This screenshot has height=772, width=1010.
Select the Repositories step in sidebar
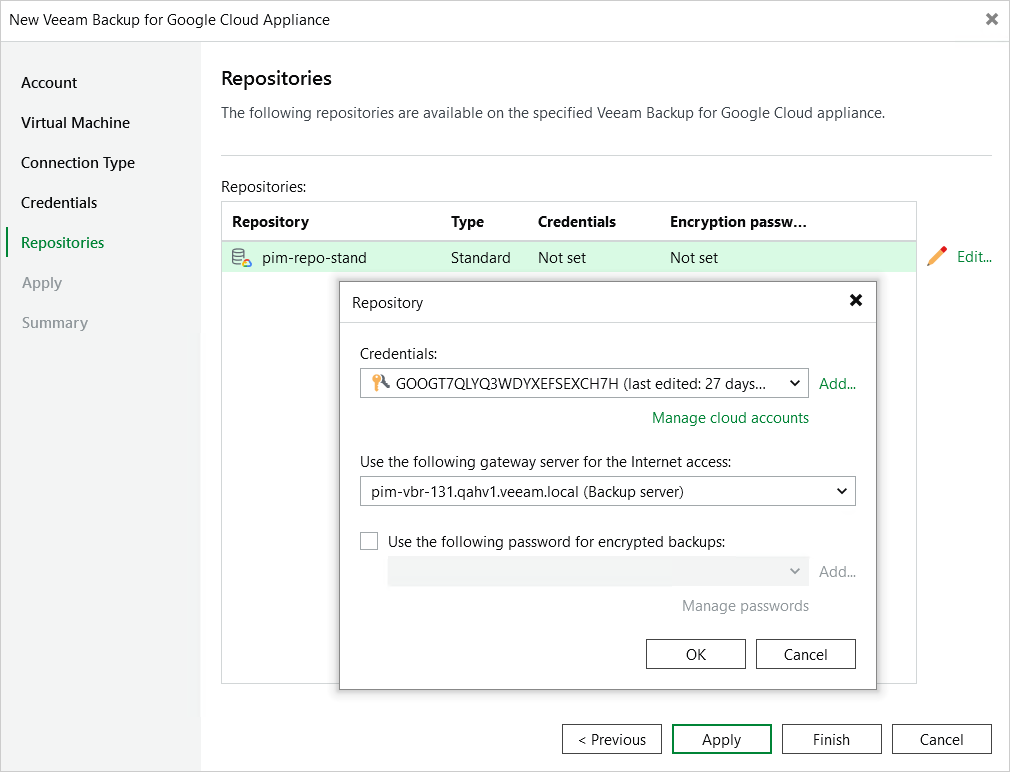[62, 242]
